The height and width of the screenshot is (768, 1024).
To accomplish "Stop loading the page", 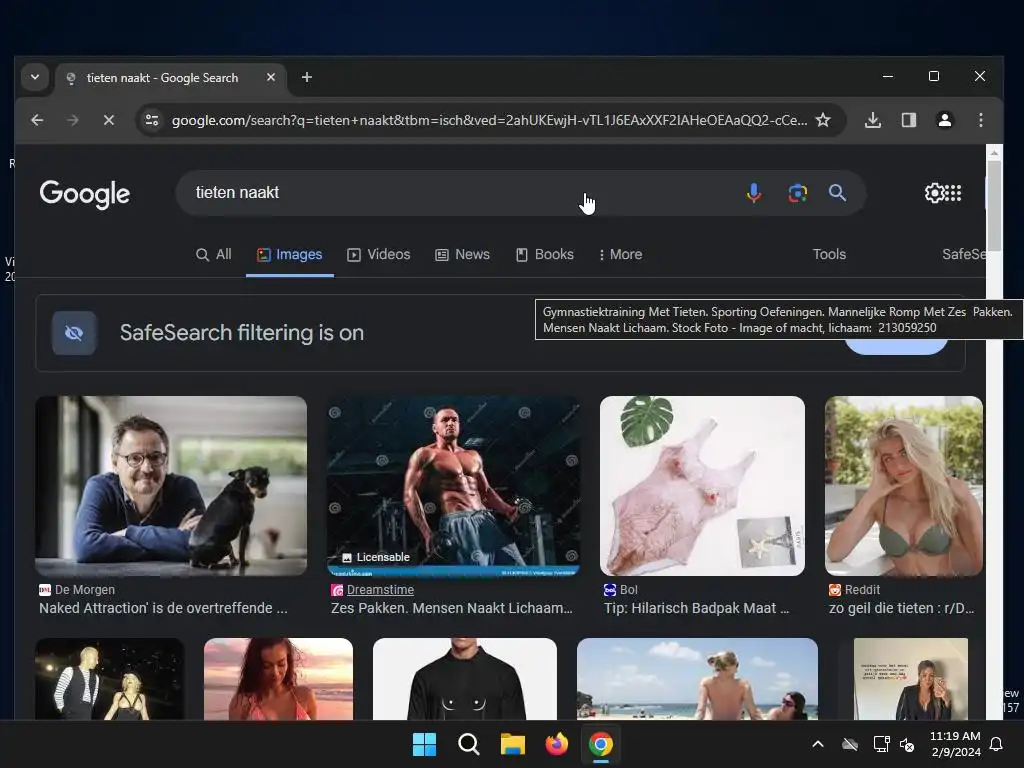I will (x=108, y=120).
